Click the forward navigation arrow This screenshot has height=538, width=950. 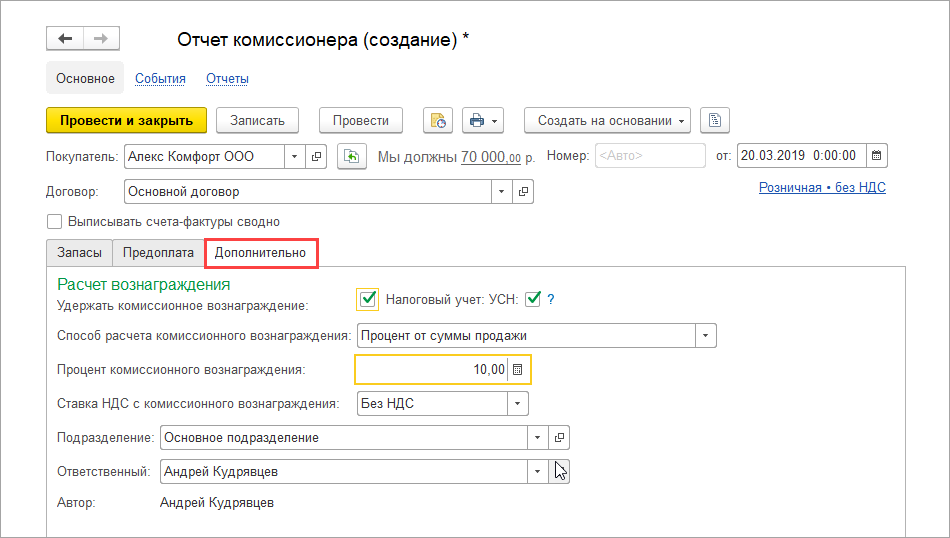click(101, 39)
